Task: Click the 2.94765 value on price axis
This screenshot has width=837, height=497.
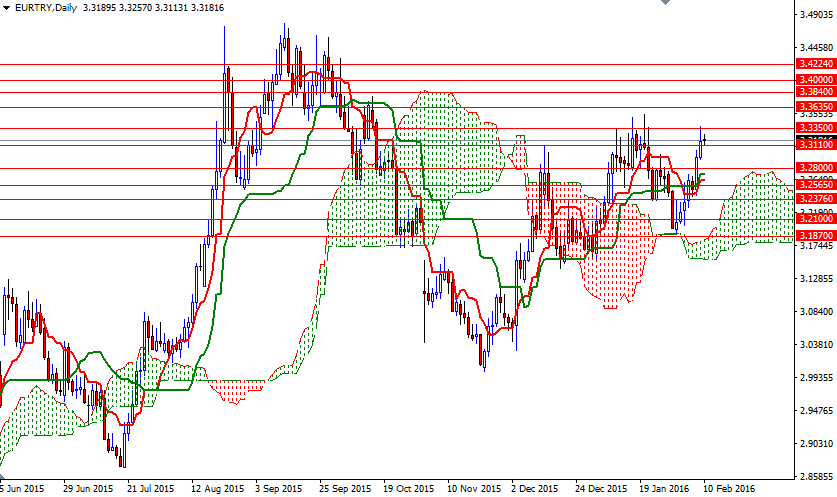Action: pos(816,411)
